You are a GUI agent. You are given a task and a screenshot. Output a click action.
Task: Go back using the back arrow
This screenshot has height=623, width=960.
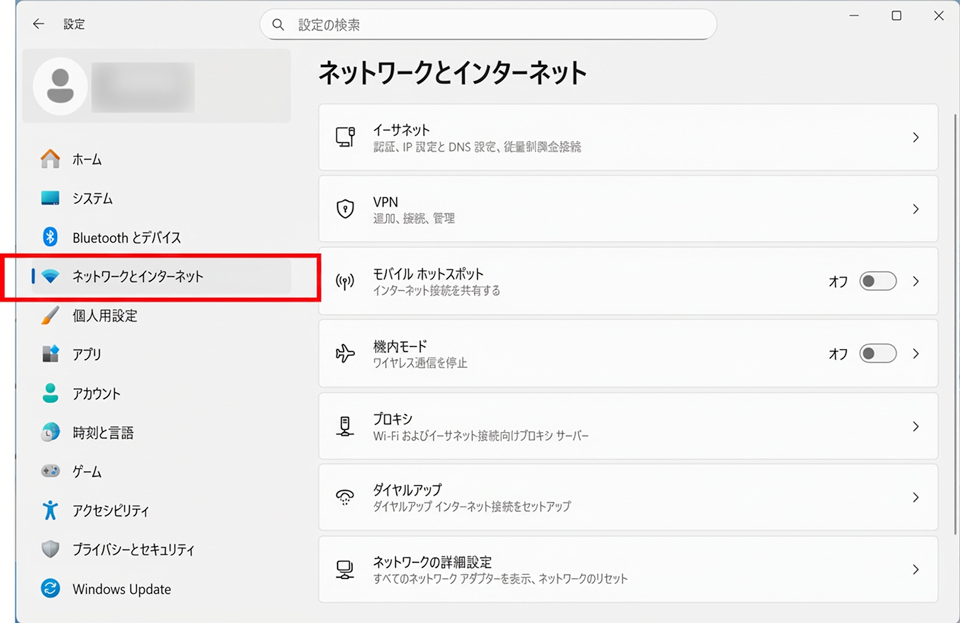[38, 24]
